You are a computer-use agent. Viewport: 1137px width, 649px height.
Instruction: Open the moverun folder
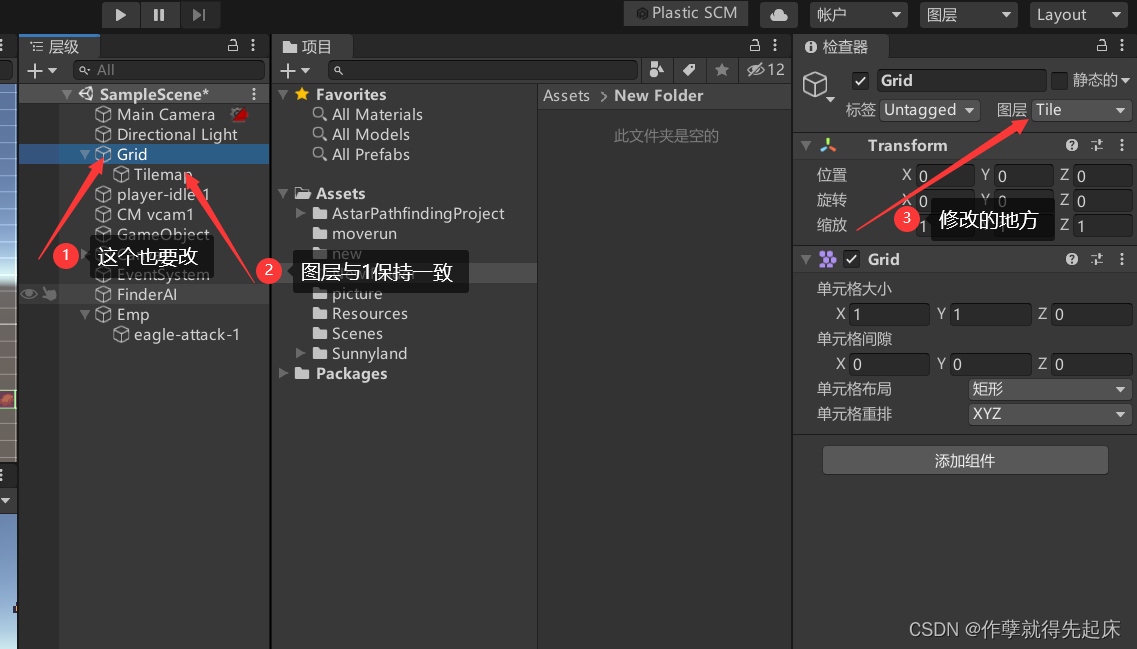(364, 233)
